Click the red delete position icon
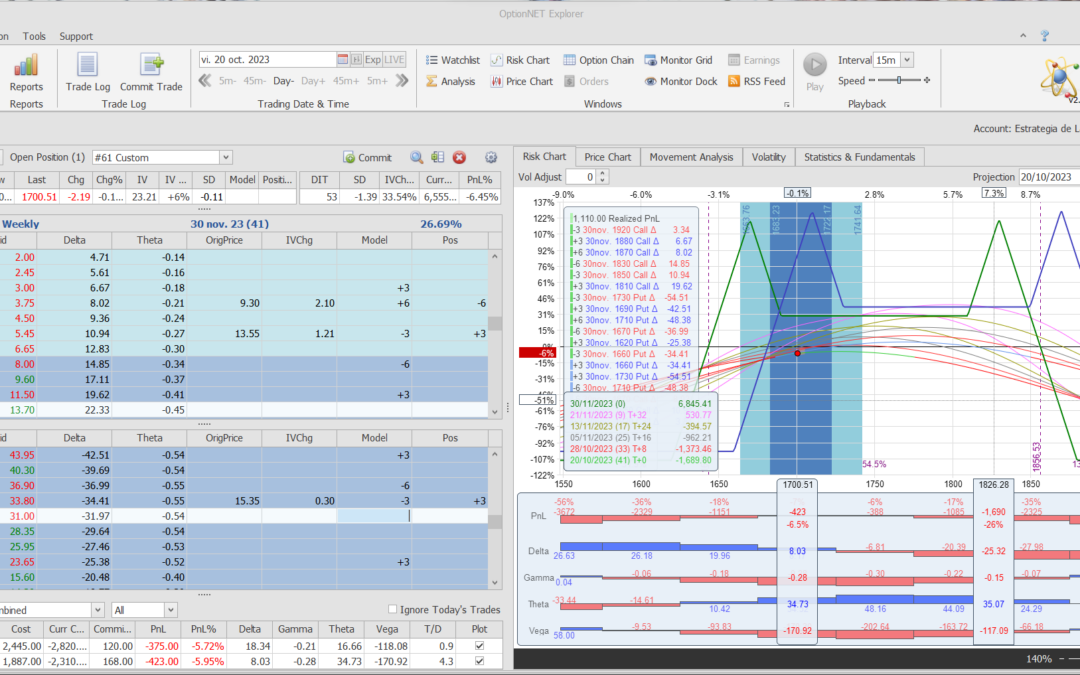The height and width of the screenshot is (675, 1080). 459,157
